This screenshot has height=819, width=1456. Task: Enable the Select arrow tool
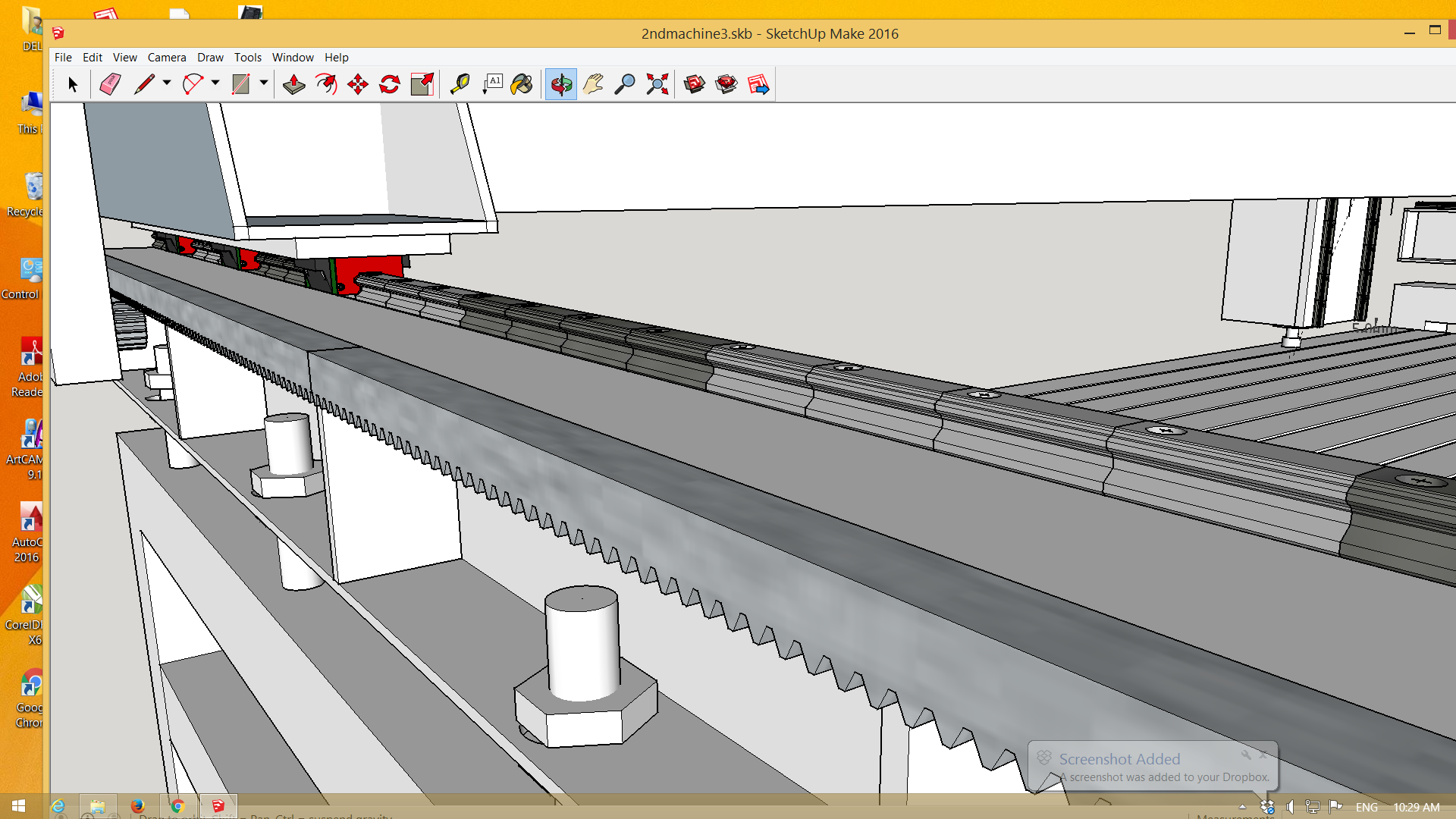[73, 84]
